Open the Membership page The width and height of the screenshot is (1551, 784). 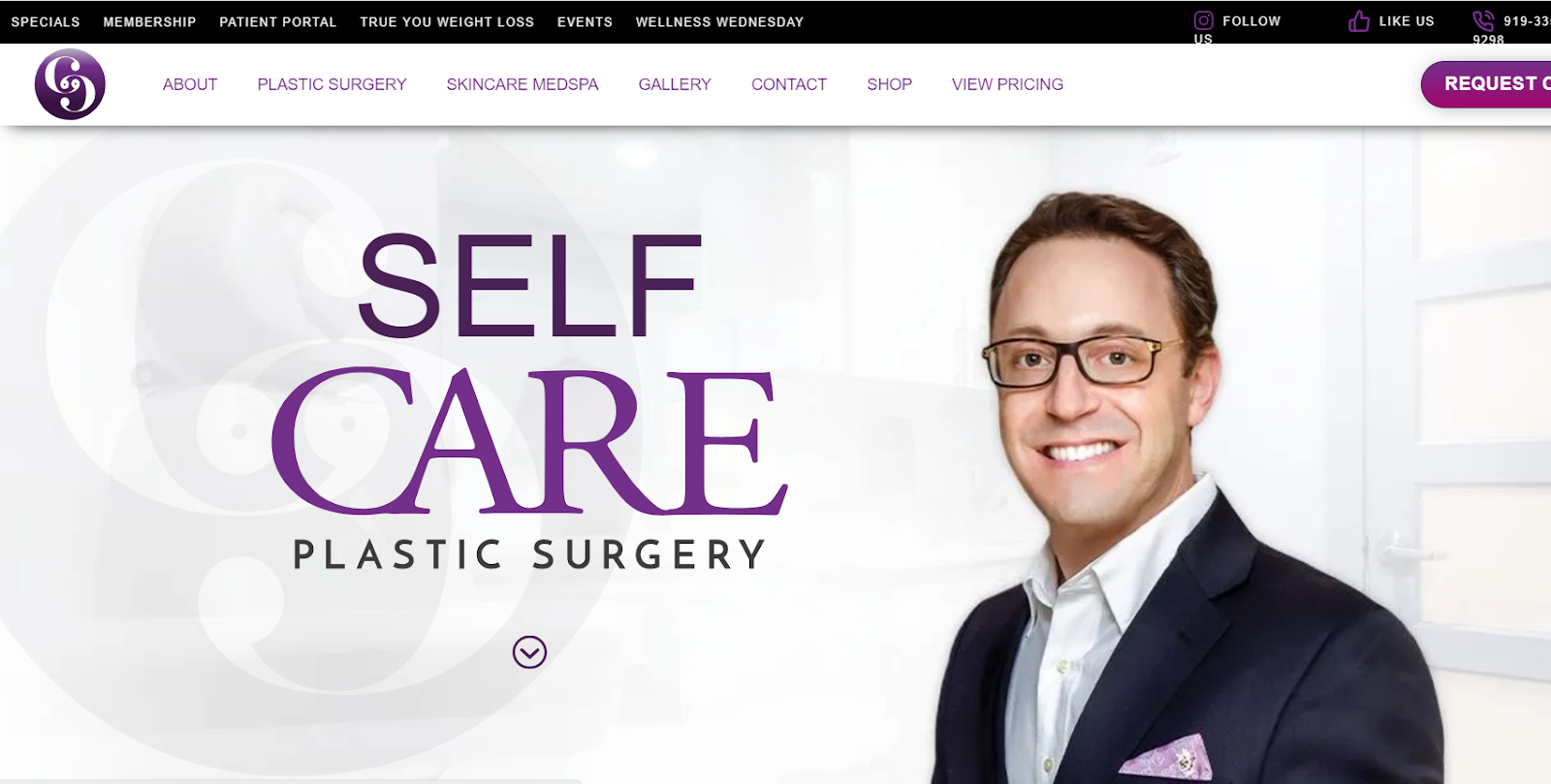pos(149,21)
